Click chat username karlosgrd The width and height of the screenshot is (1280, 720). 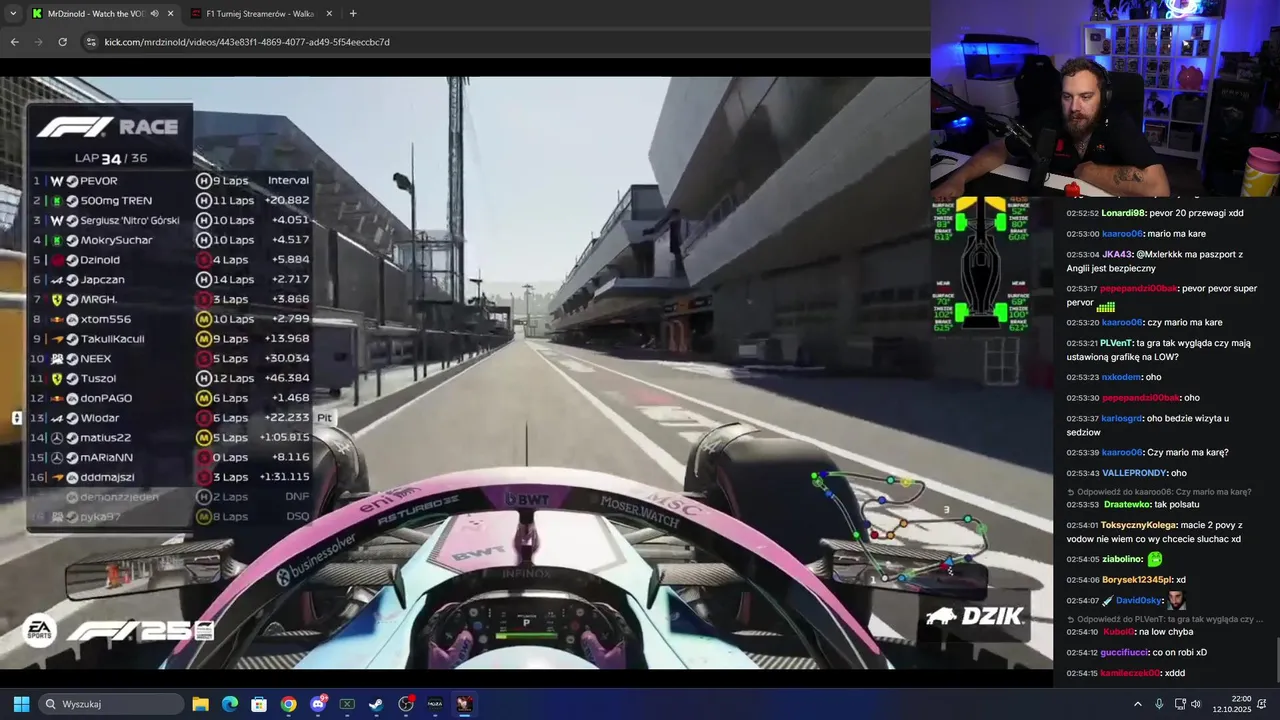pos(1124,418)
